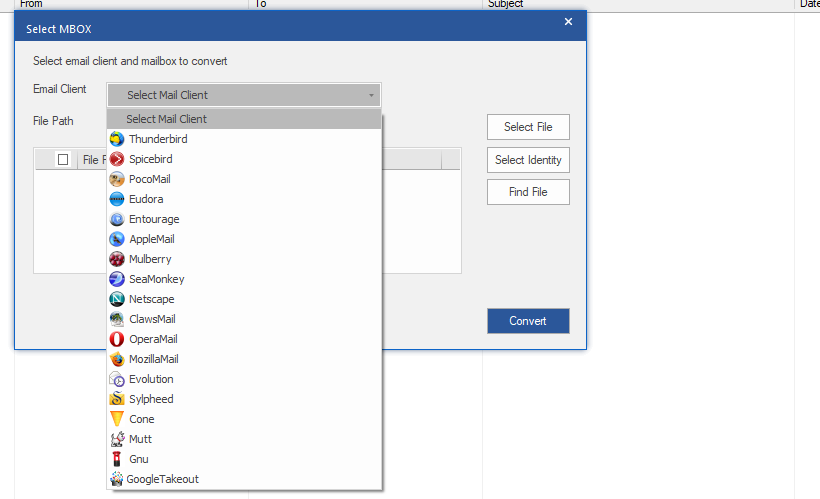
Task: Select the Mutt entry
Action: (x=244, y=439)
